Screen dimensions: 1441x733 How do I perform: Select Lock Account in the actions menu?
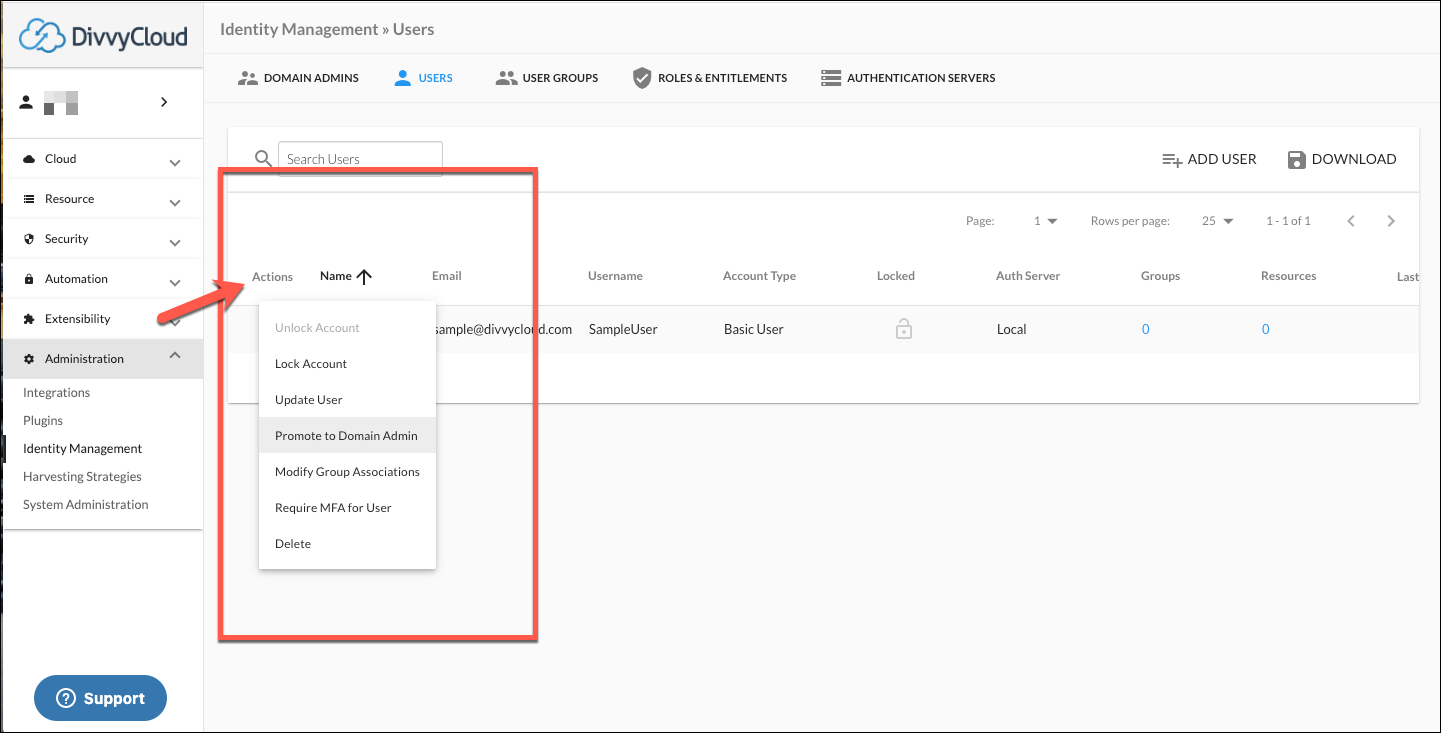pos(347,364)
